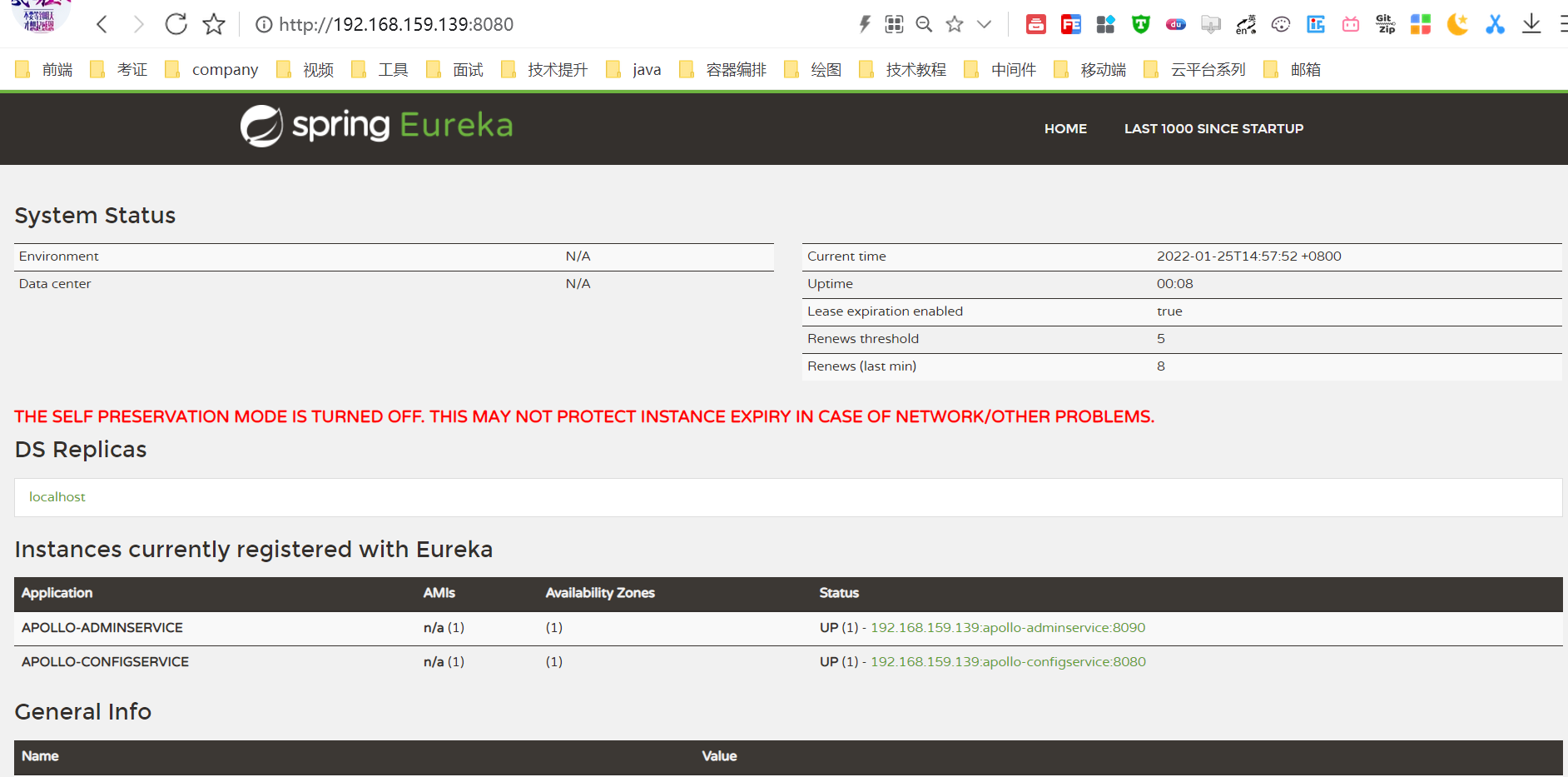1568x777 pixels.
Task: Open the 技术教程 bookmark folder
Action: [x=903, y=70]
